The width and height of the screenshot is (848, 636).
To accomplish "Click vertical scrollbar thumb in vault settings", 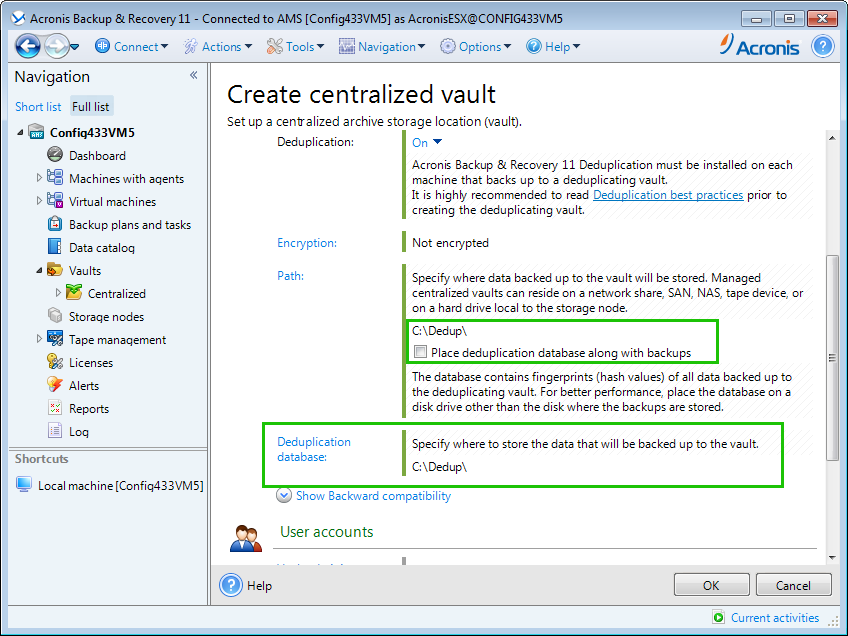I will coord(832,357).
